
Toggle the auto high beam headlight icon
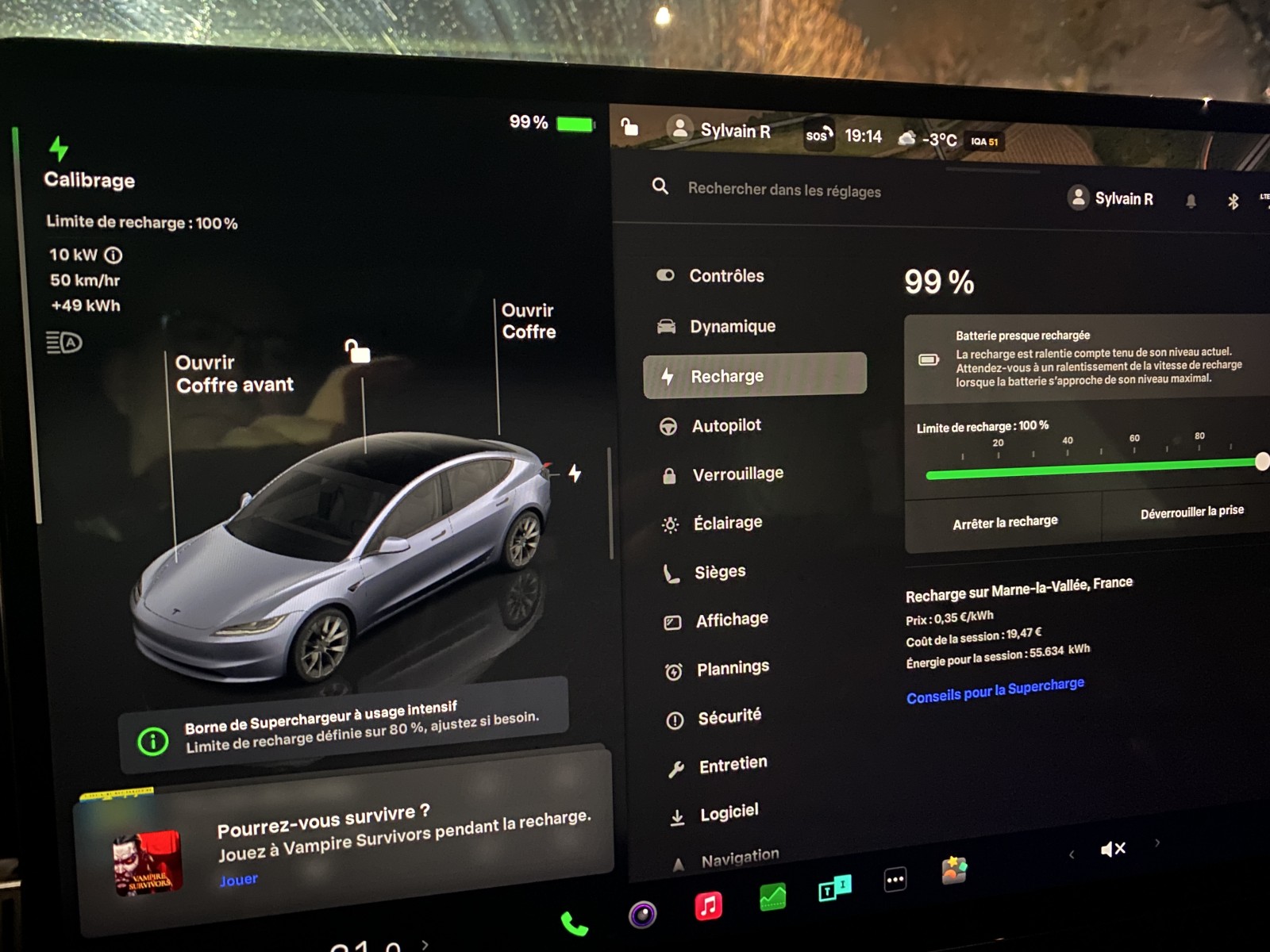64,343
